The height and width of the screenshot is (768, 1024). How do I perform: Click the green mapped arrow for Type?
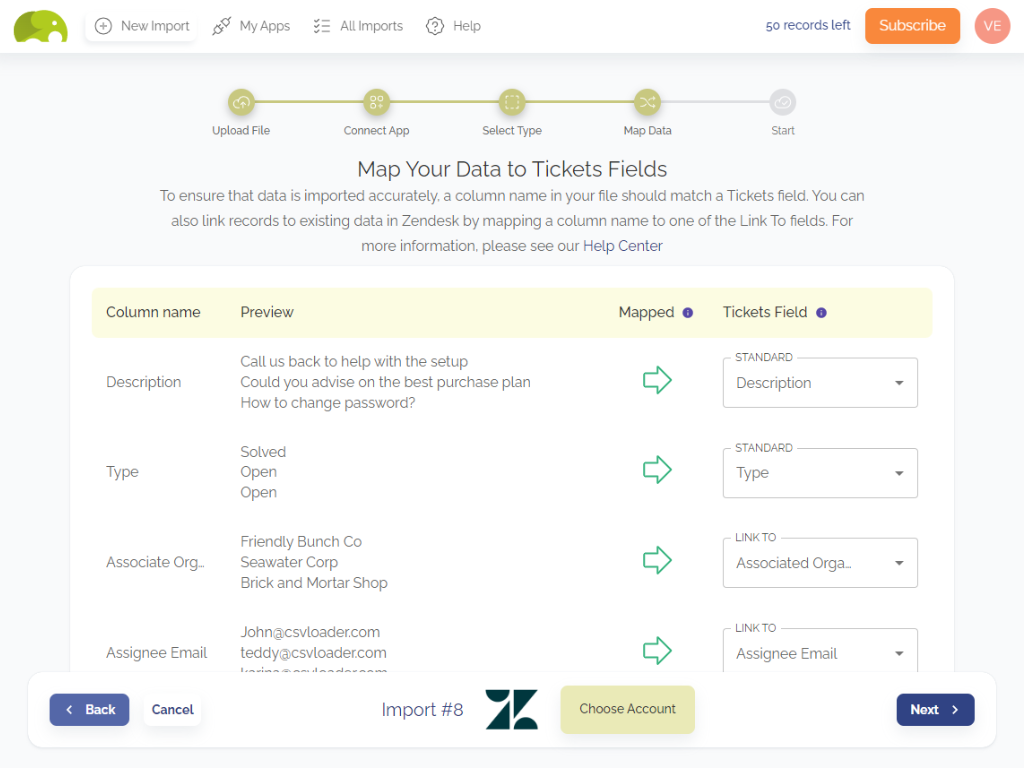(657, 470)
